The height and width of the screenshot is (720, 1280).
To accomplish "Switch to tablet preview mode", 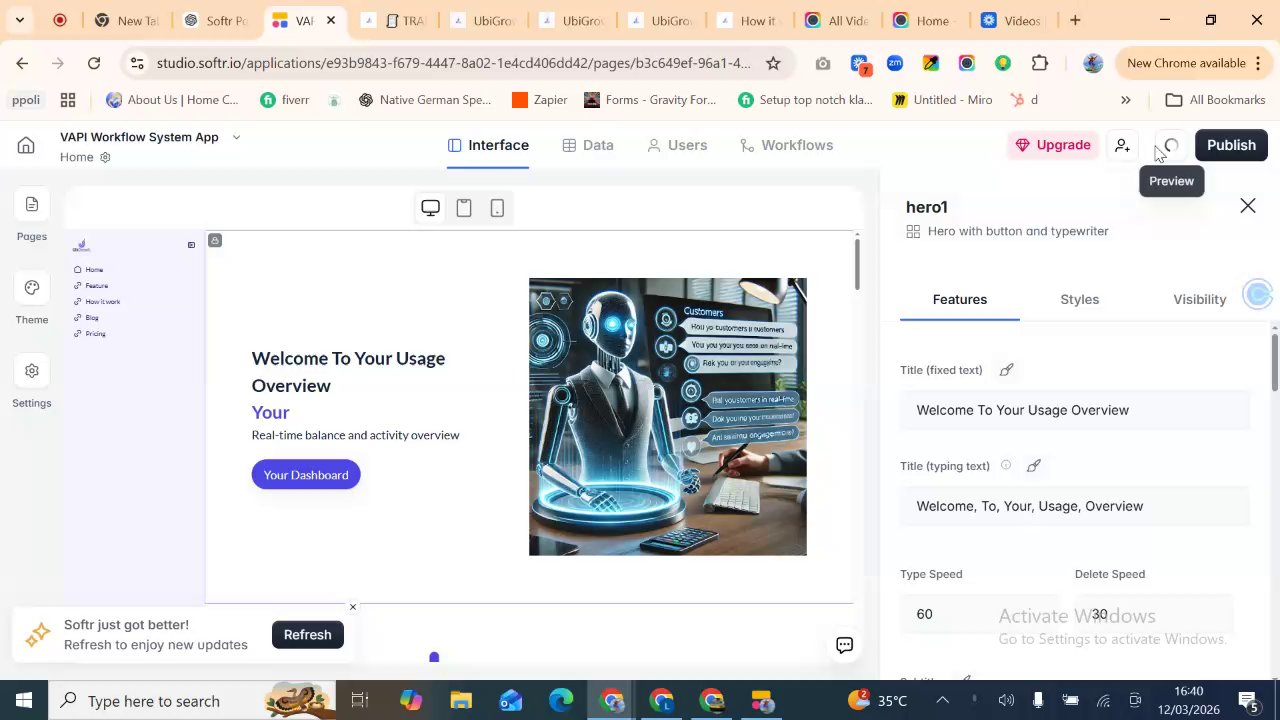I will (464, 208).
